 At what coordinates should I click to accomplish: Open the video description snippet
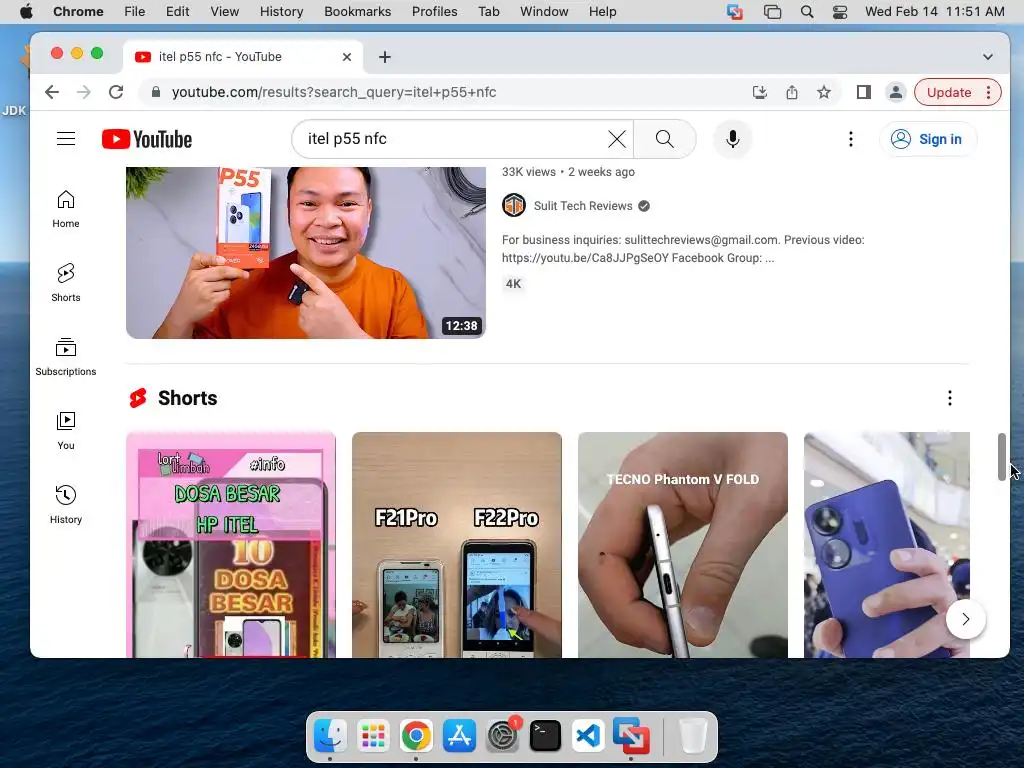[683, 249]
